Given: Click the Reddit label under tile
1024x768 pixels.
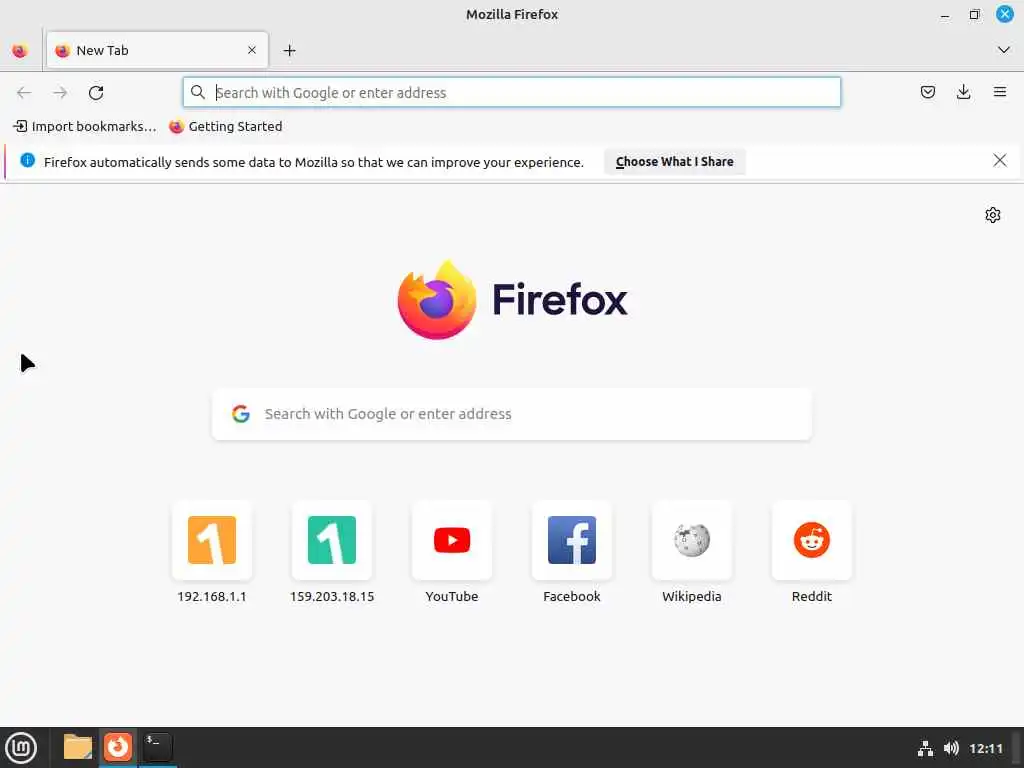Looking at the screenshot, I should click(x=812, y=596).
